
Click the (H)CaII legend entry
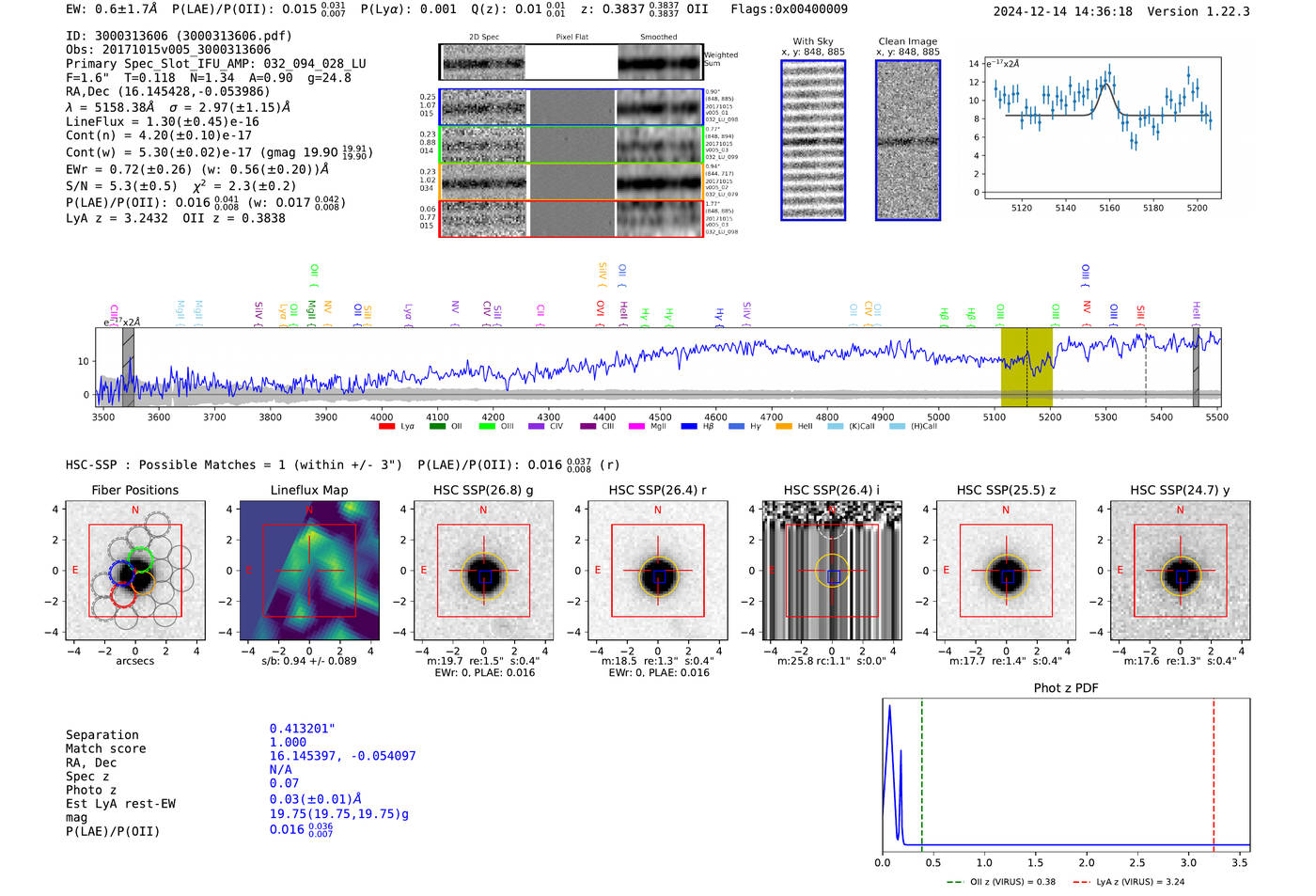click(913, 426)
